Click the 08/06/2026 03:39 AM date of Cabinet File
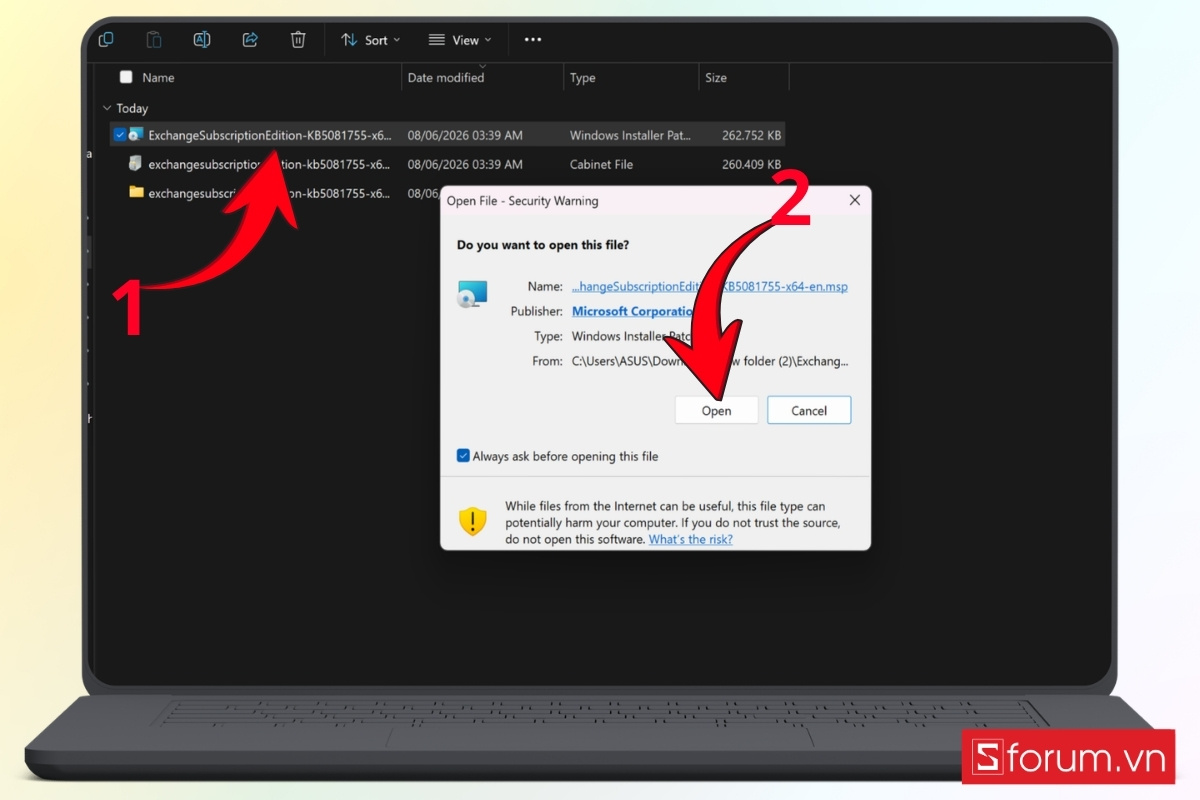 coord(465,164)
